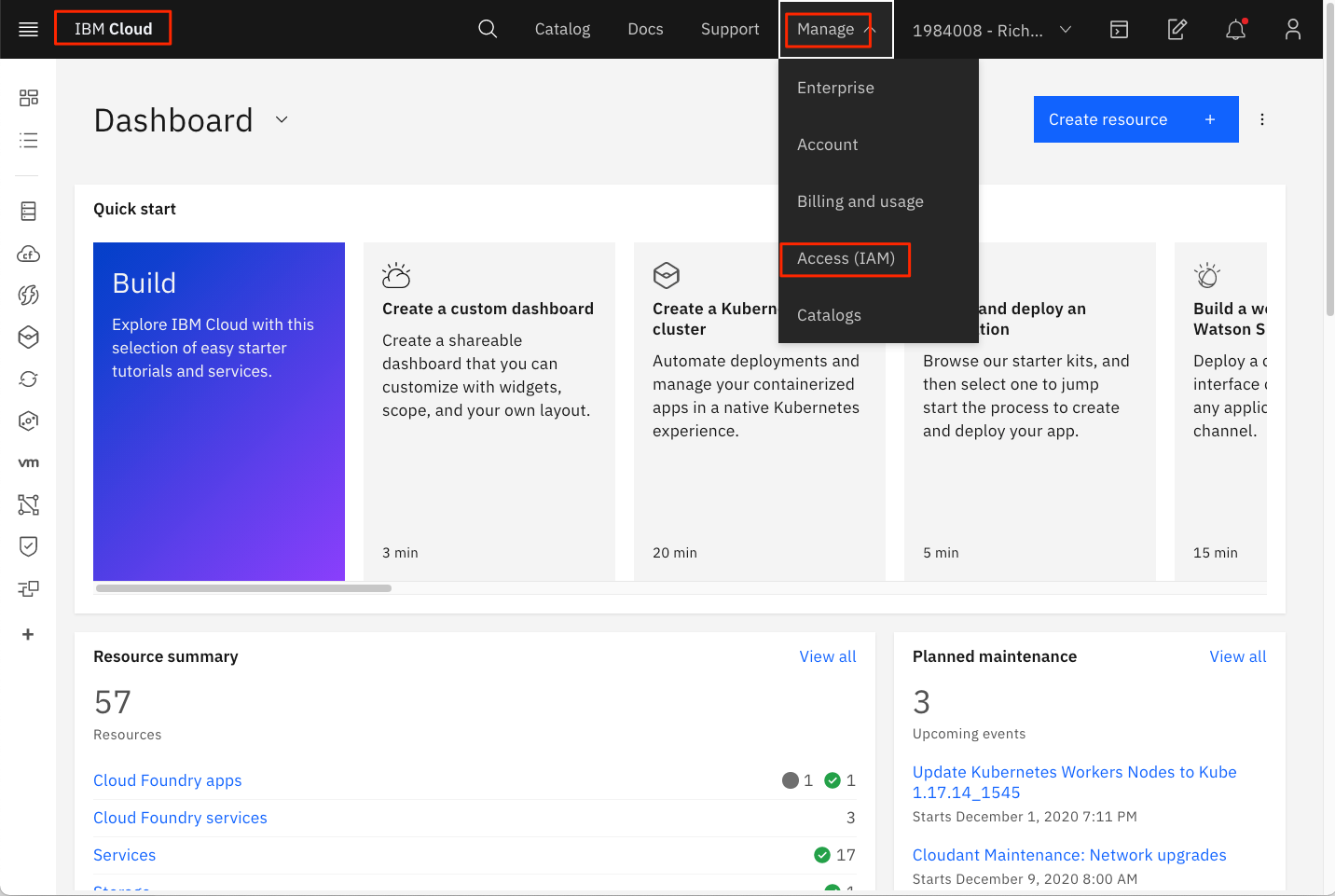1335x896 pixels.
Task: Open the Classic Infrastructure sidebar icon
Action: coord(28,212)
